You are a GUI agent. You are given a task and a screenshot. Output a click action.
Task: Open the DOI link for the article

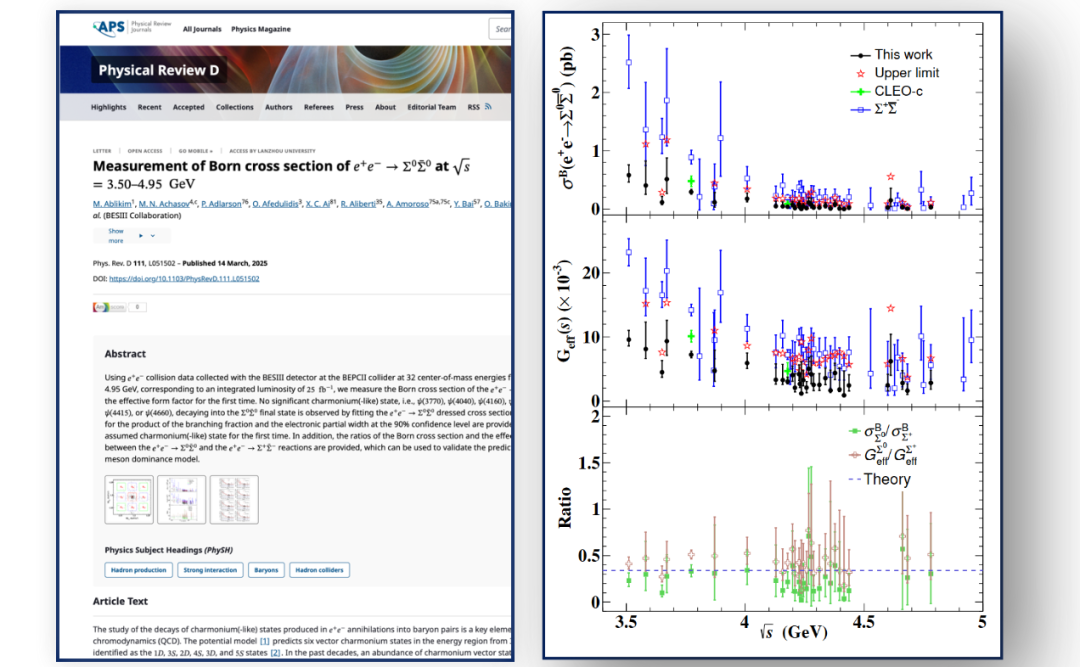pyautogui.click(x=183, y=278)
